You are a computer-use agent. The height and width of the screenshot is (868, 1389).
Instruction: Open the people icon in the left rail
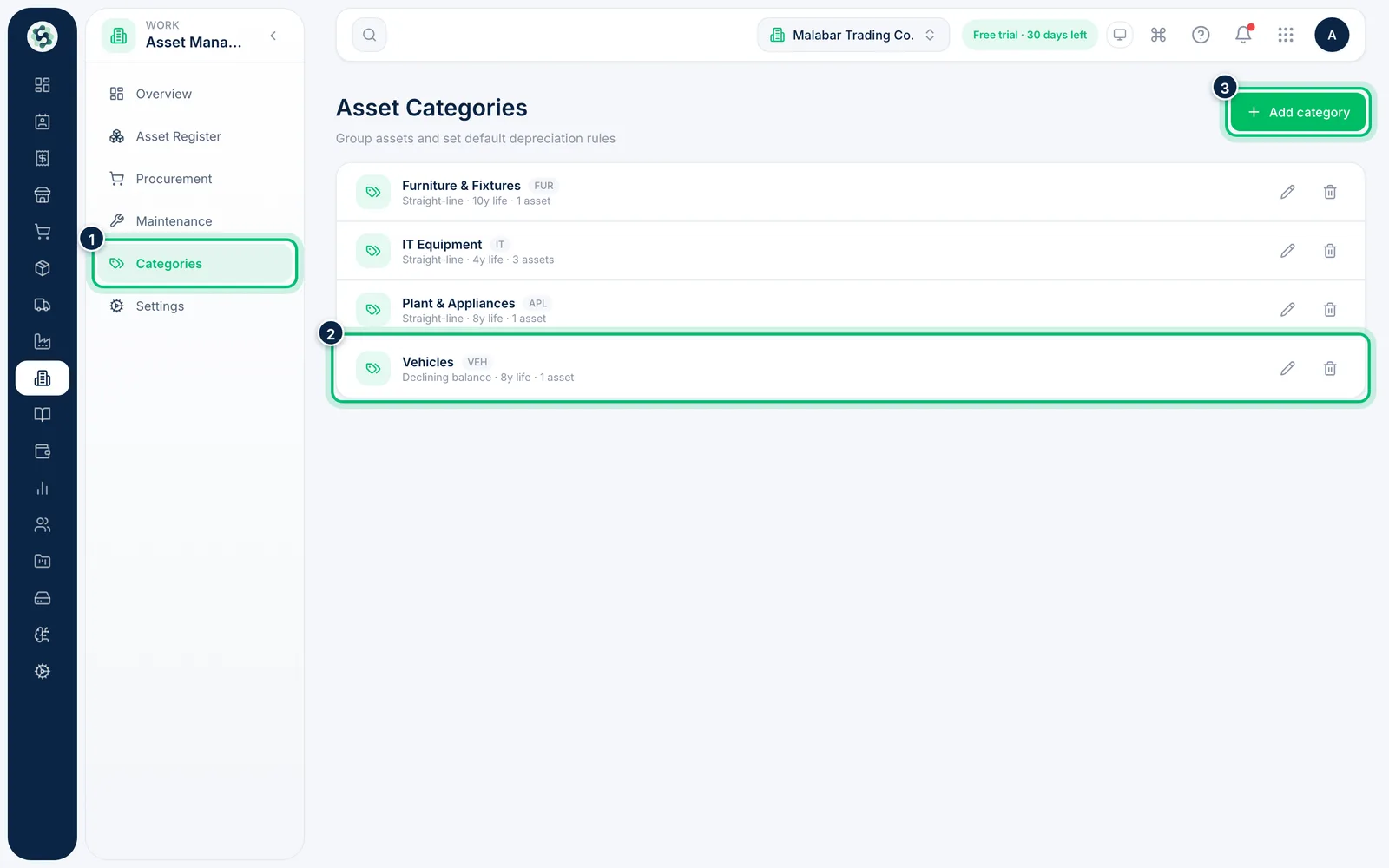click(x=42, y=525)
